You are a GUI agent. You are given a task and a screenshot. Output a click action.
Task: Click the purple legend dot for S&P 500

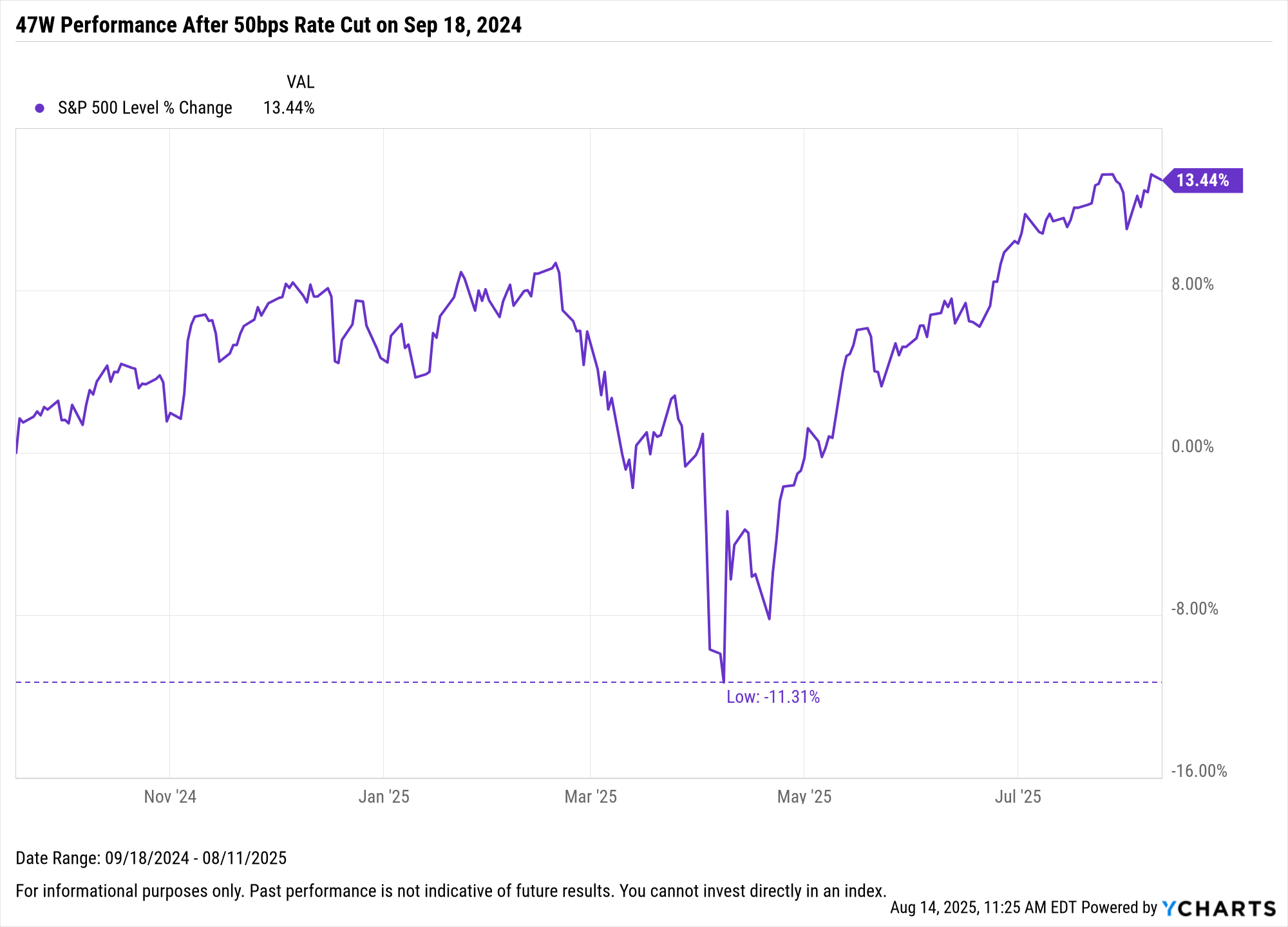[40, 108]
